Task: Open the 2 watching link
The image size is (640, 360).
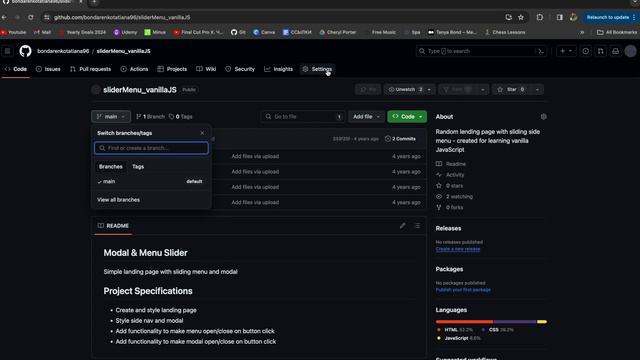Action: click(454, 197)
